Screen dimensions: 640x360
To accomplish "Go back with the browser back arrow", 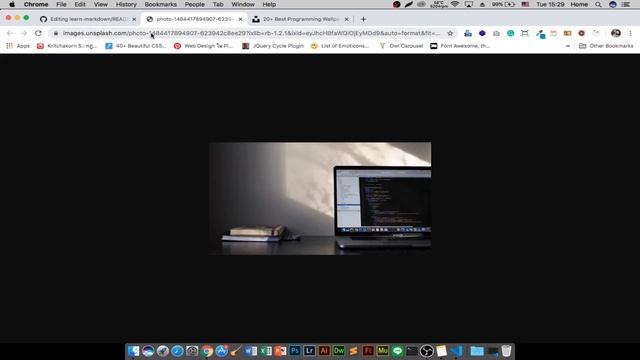I will pos(10,33).
